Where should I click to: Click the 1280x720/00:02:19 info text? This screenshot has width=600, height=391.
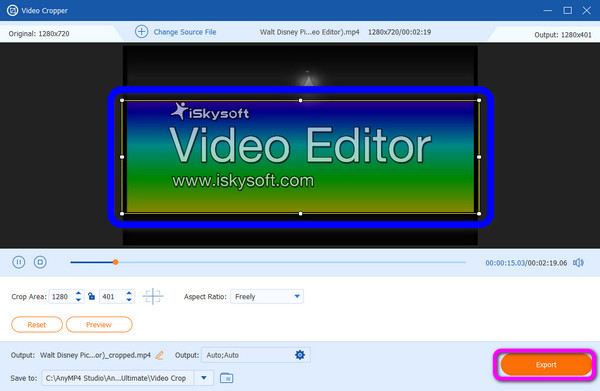click(x=399, y=32)
